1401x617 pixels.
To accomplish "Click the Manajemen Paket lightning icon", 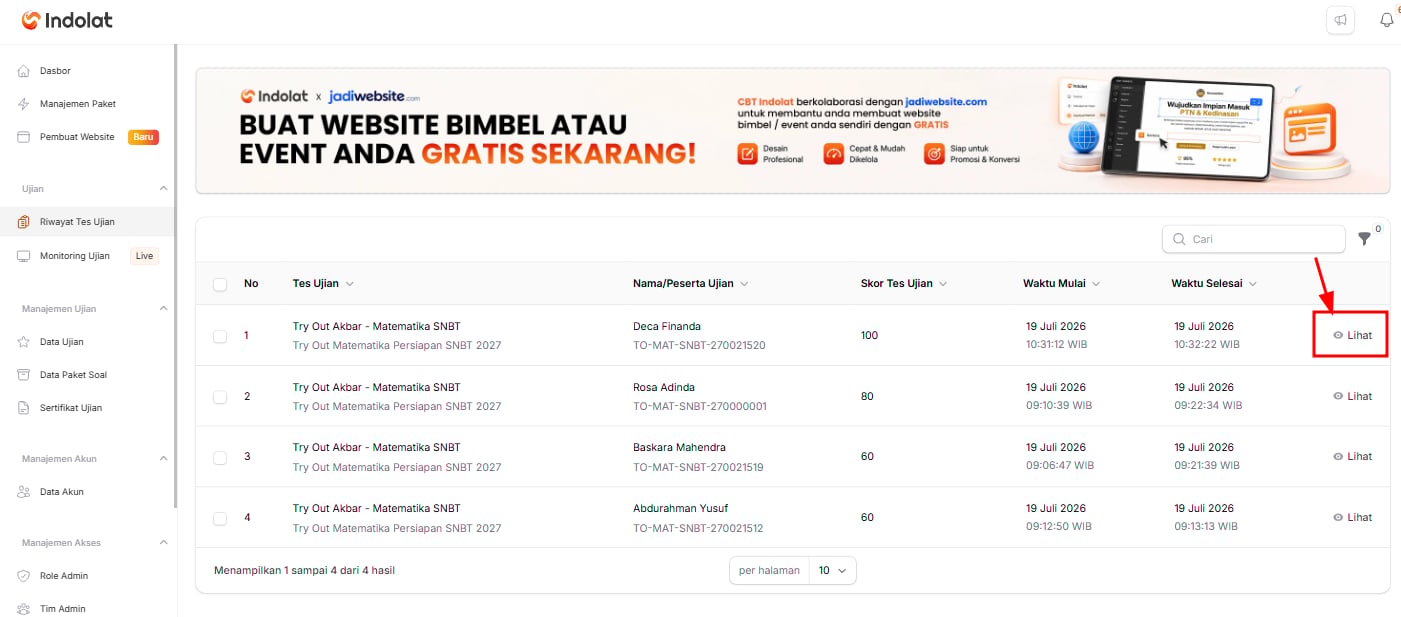I will [24, 104].
